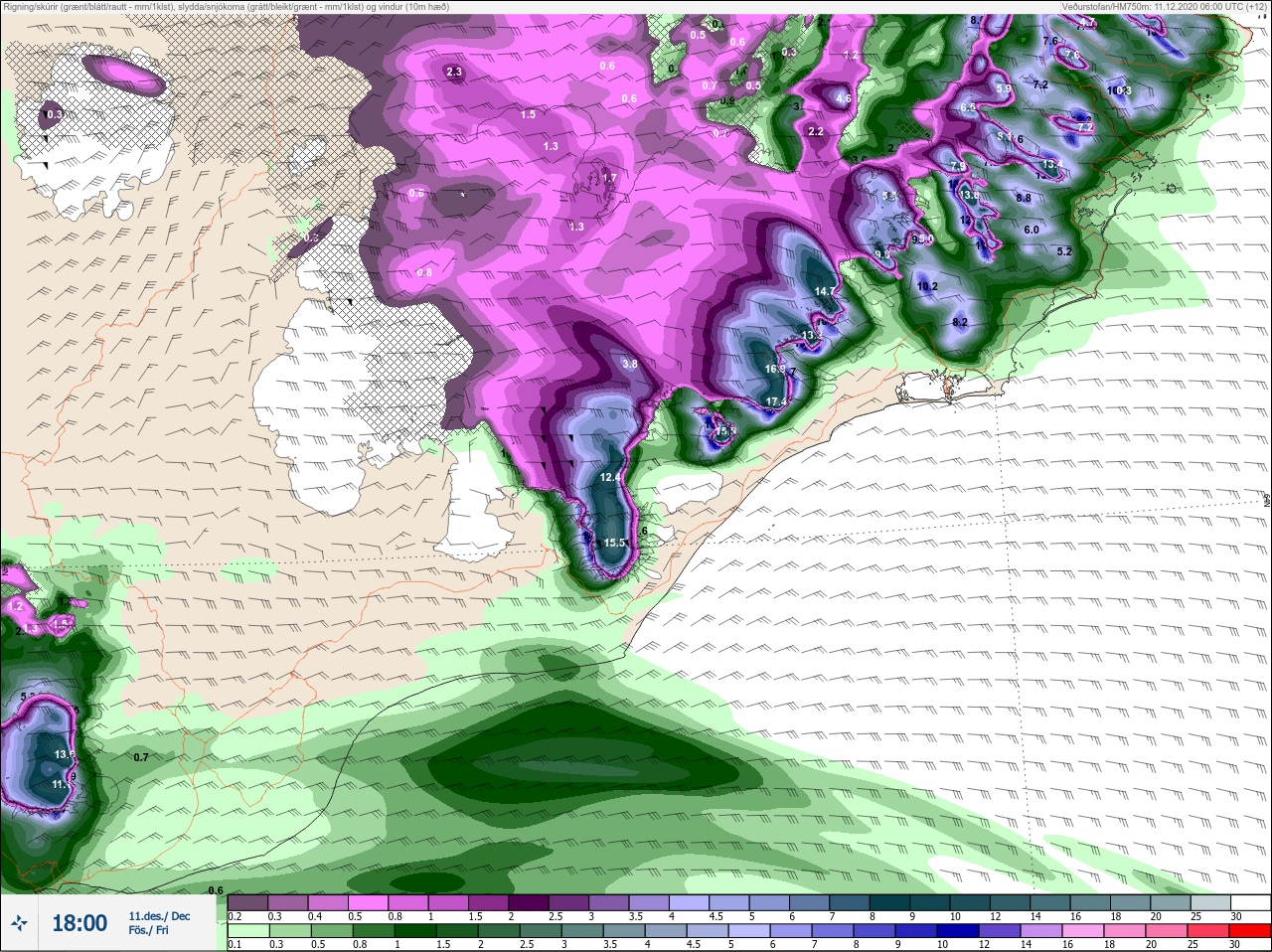Select the 15.5 precipitation value on the map
Screen dimensions: 1272x952
coord(615,543)
